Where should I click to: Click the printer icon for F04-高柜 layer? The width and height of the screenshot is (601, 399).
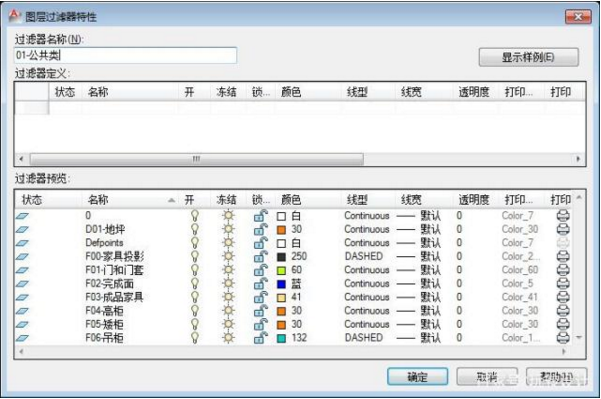click(x=563, y=311)
